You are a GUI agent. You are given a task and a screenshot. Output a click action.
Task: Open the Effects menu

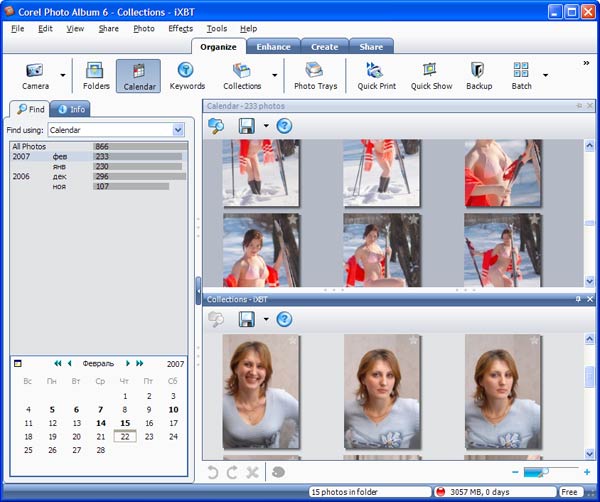(x=181, y=29)
